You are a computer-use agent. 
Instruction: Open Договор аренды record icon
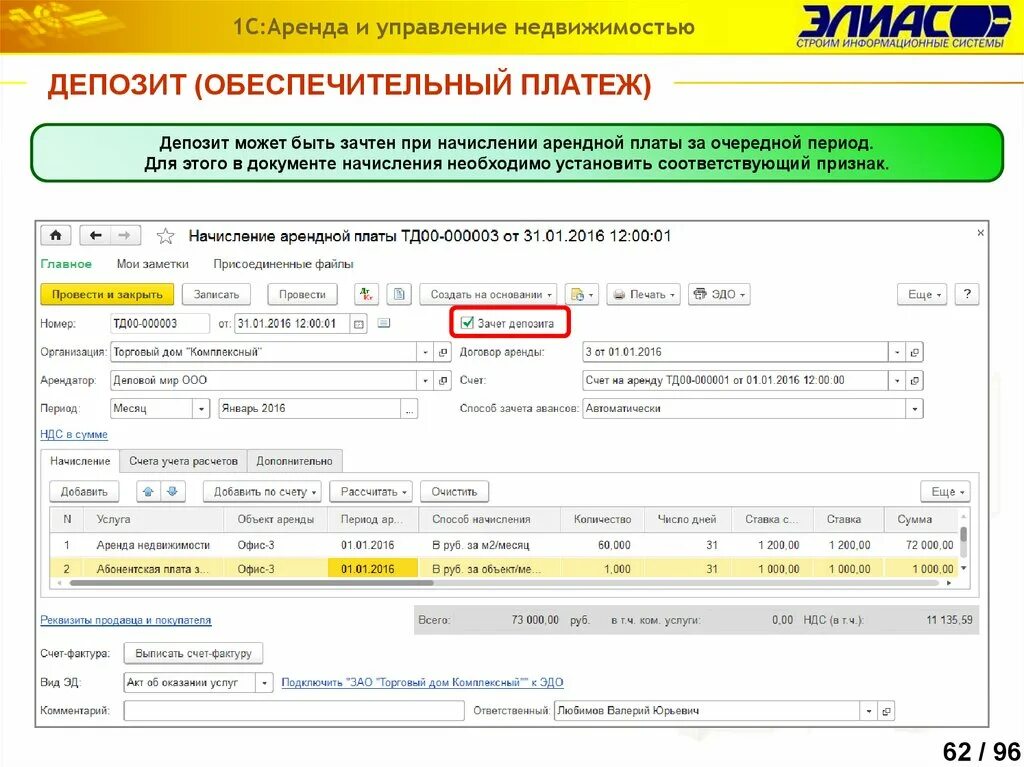point(915,352)
